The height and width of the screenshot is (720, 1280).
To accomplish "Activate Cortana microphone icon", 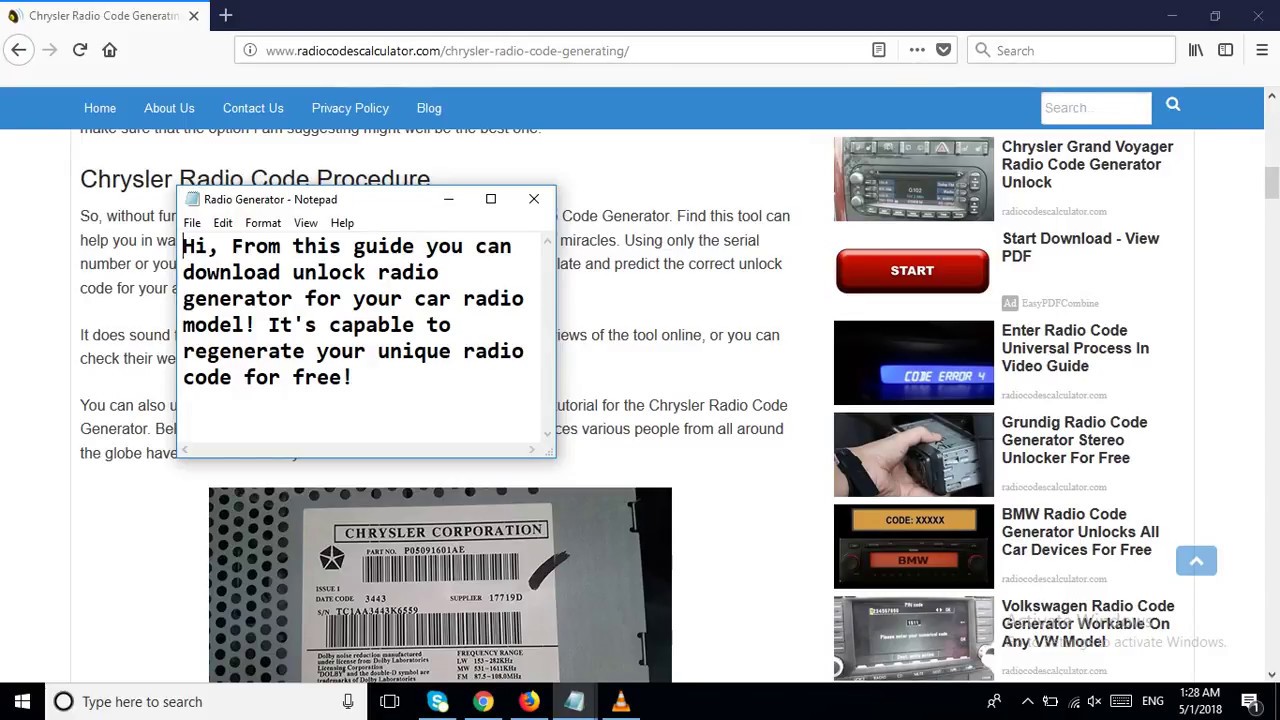I will tap(348, 702).
